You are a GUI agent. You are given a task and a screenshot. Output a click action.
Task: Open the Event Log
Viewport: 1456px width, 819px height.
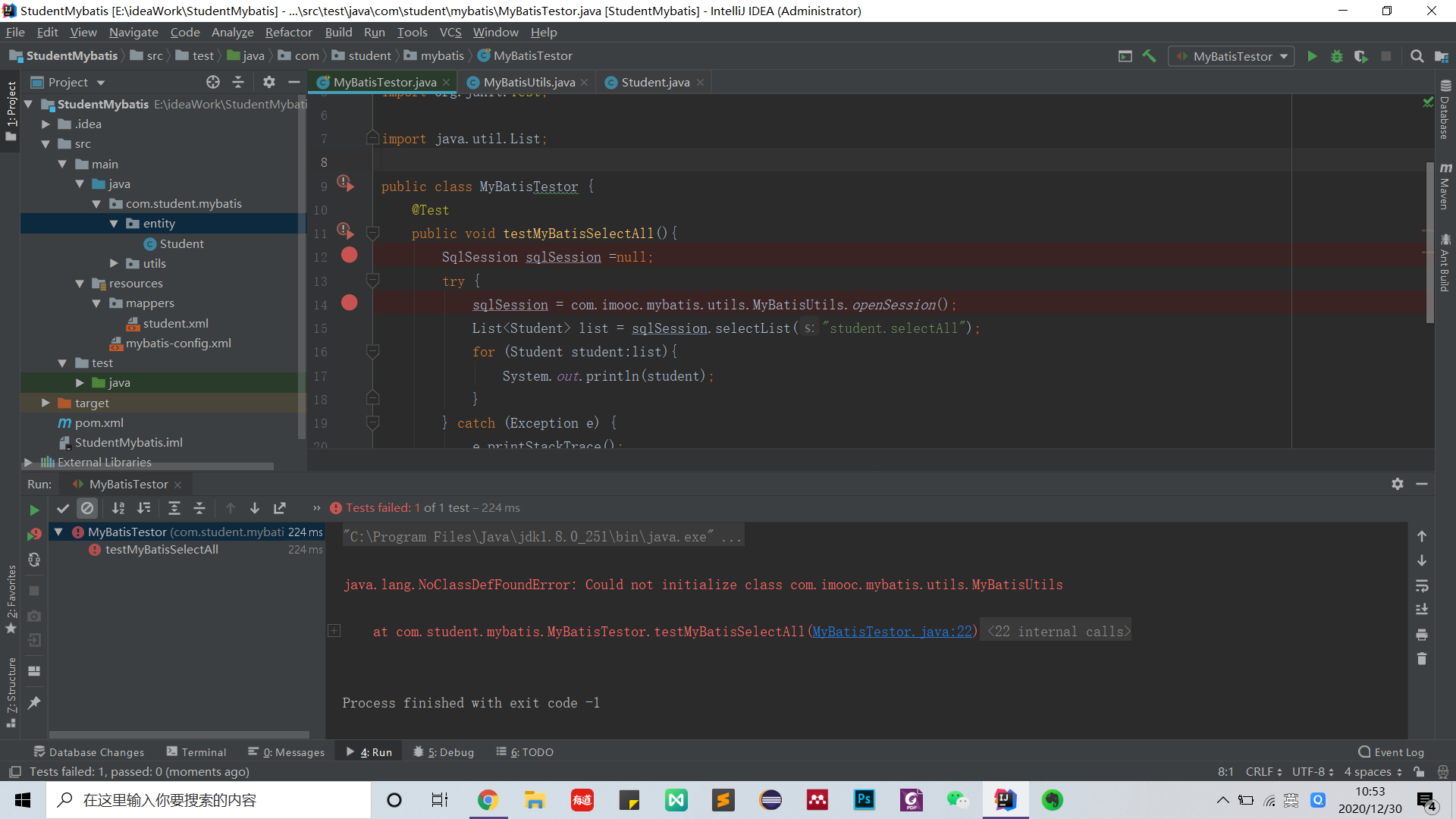click(1391, 752)
